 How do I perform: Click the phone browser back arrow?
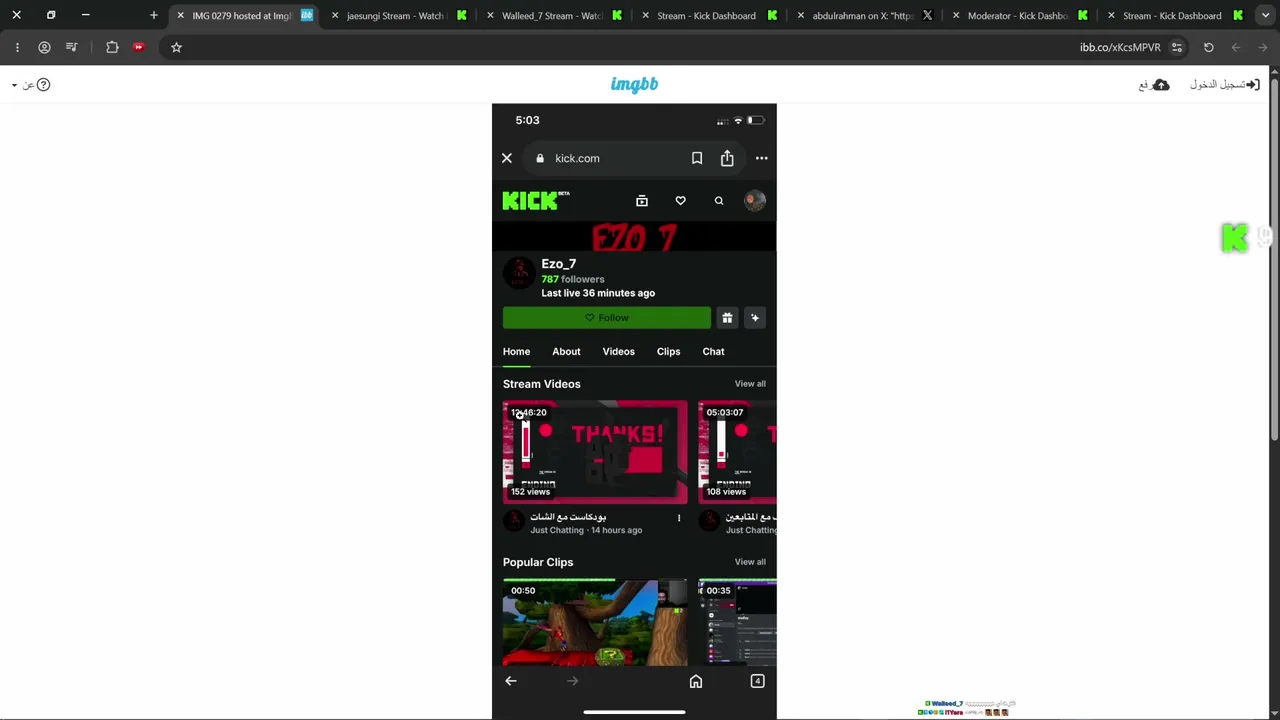[x=511, y=681]
